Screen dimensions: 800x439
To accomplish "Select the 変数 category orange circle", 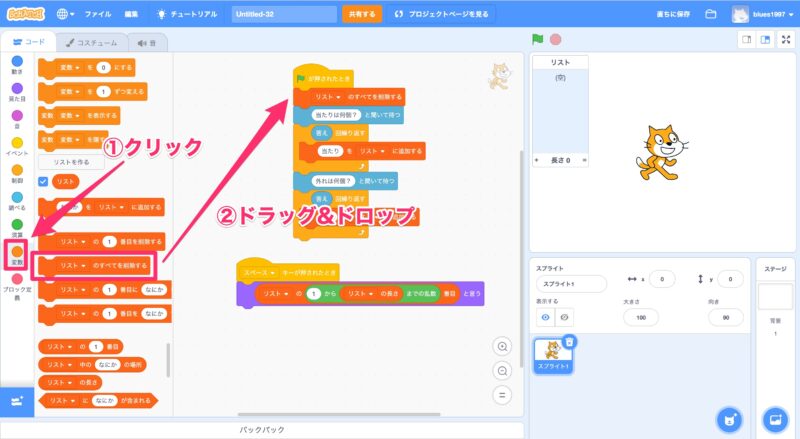I will [17, 252].
